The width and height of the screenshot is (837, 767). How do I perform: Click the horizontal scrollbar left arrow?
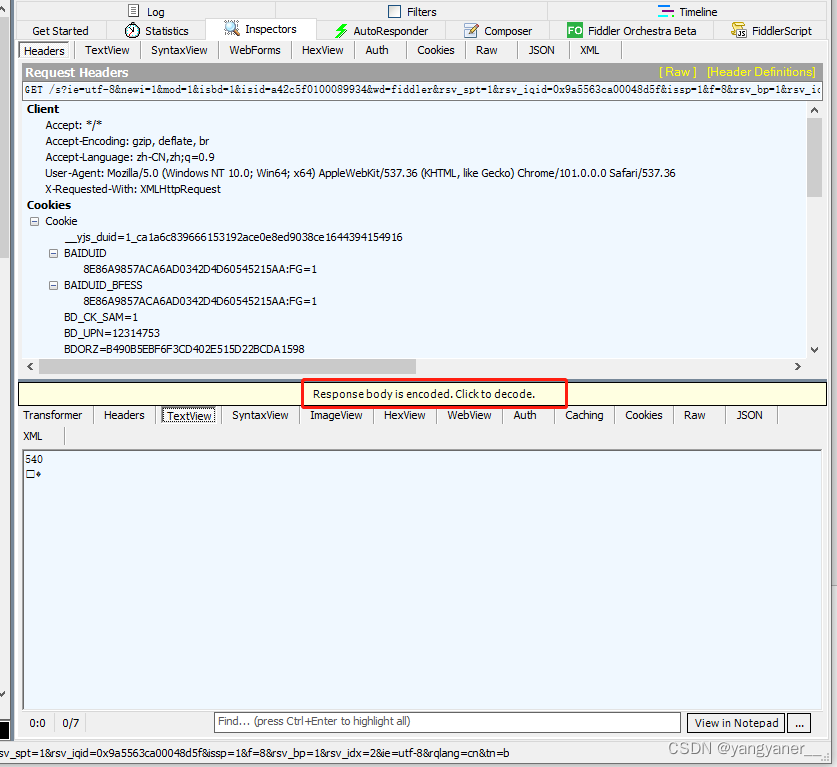tap(30, 367)
